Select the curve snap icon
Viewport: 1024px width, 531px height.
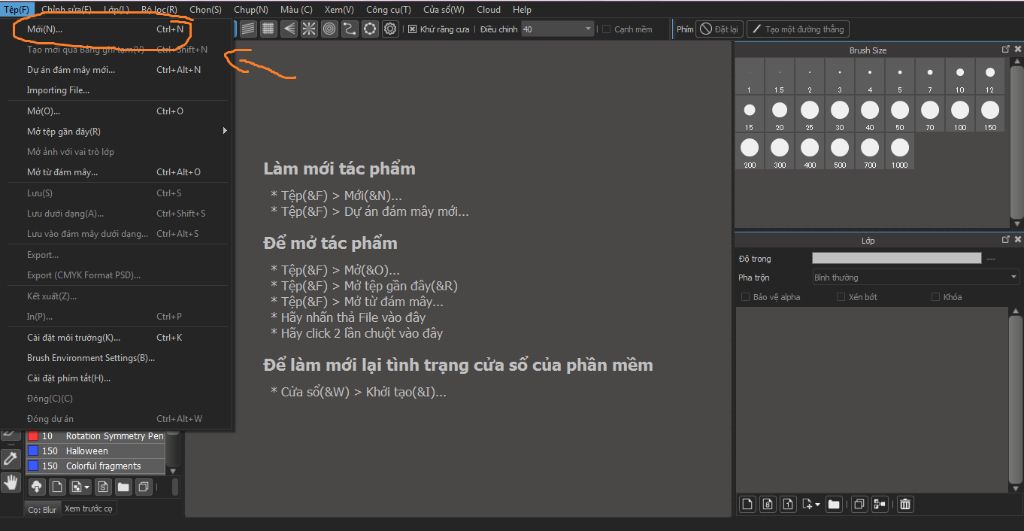(x=349, y=29)
